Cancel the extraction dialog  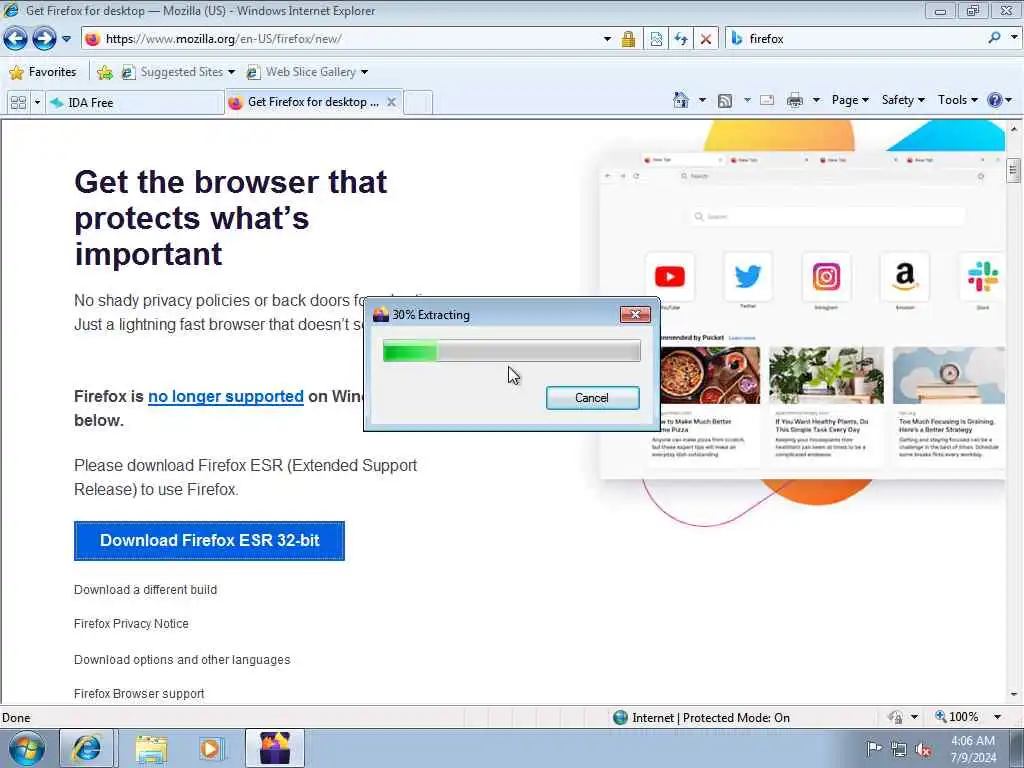click(x=592, y=398)
